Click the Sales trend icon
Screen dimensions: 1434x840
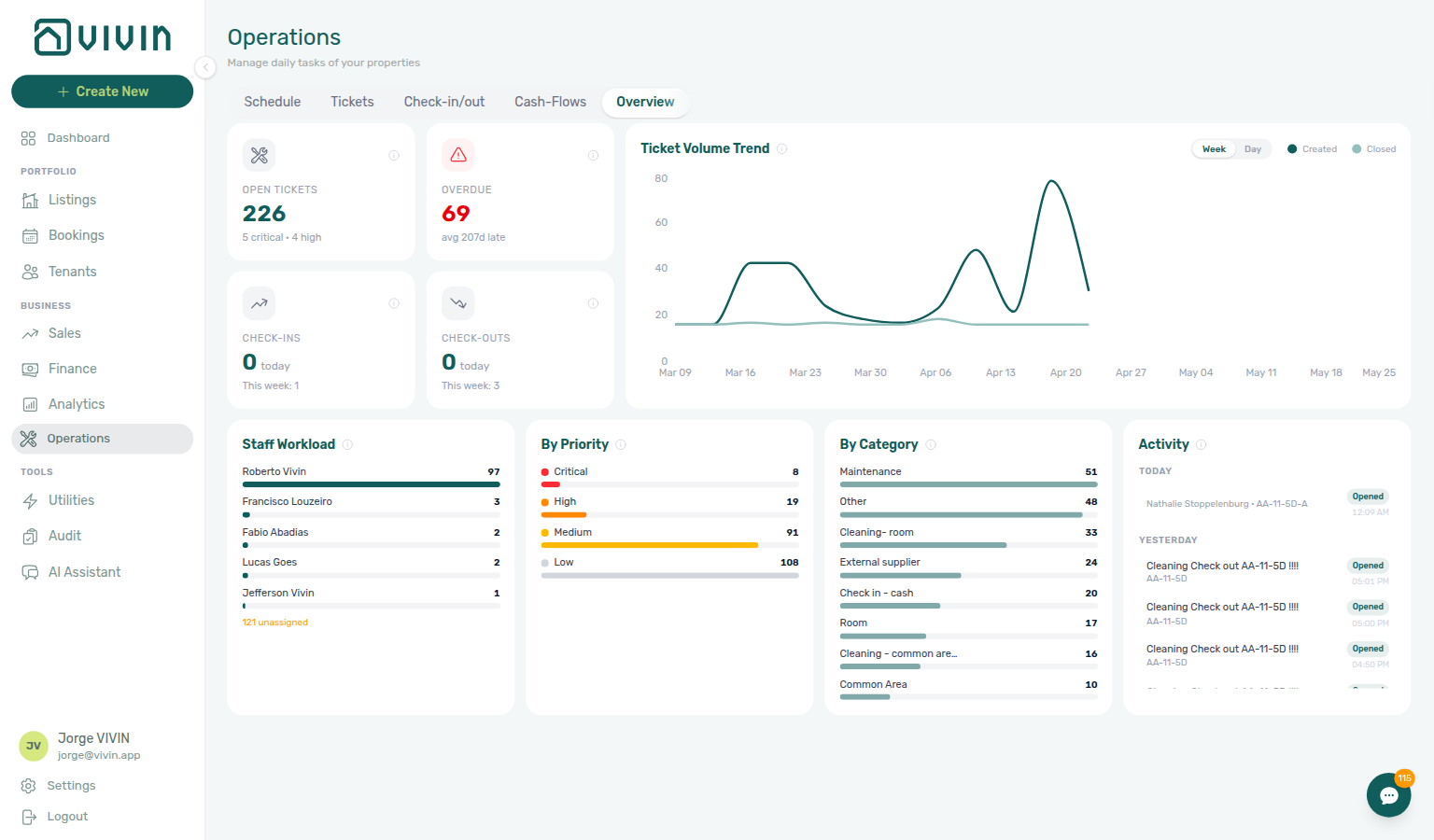[x=30, y=333]
